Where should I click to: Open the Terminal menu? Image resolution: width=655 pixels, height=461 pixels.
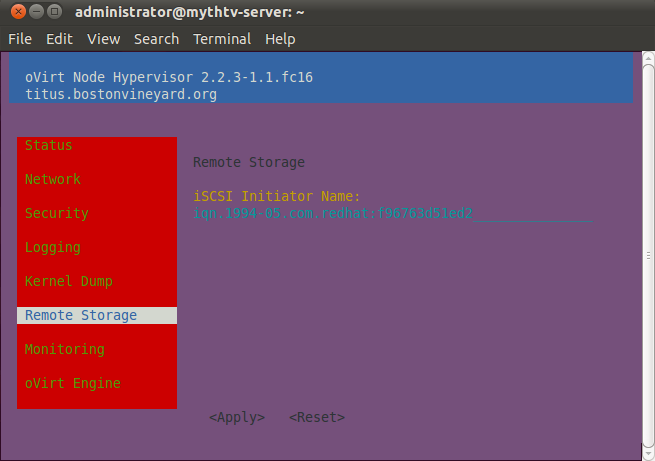pyautogui.click(x=222, y=39)
